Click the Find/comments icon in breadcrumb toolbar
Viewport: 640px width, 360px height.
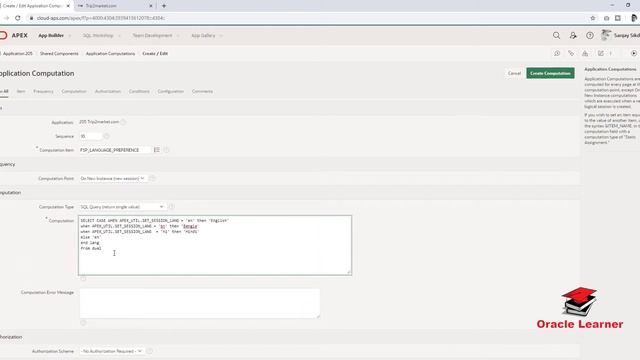coord(557,53)
